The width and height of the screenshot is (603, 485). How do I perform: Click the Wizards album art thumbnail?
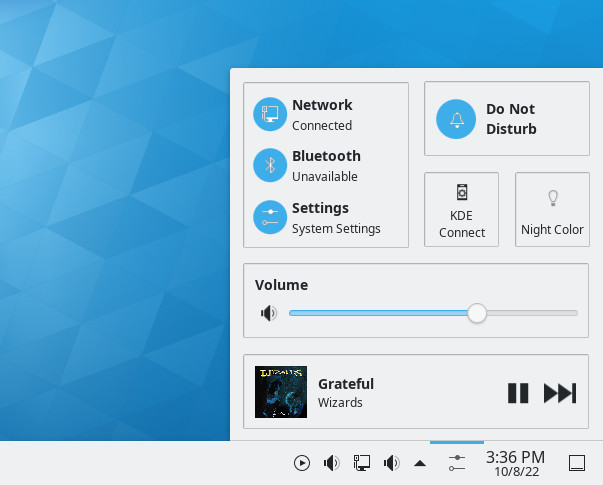281,392
